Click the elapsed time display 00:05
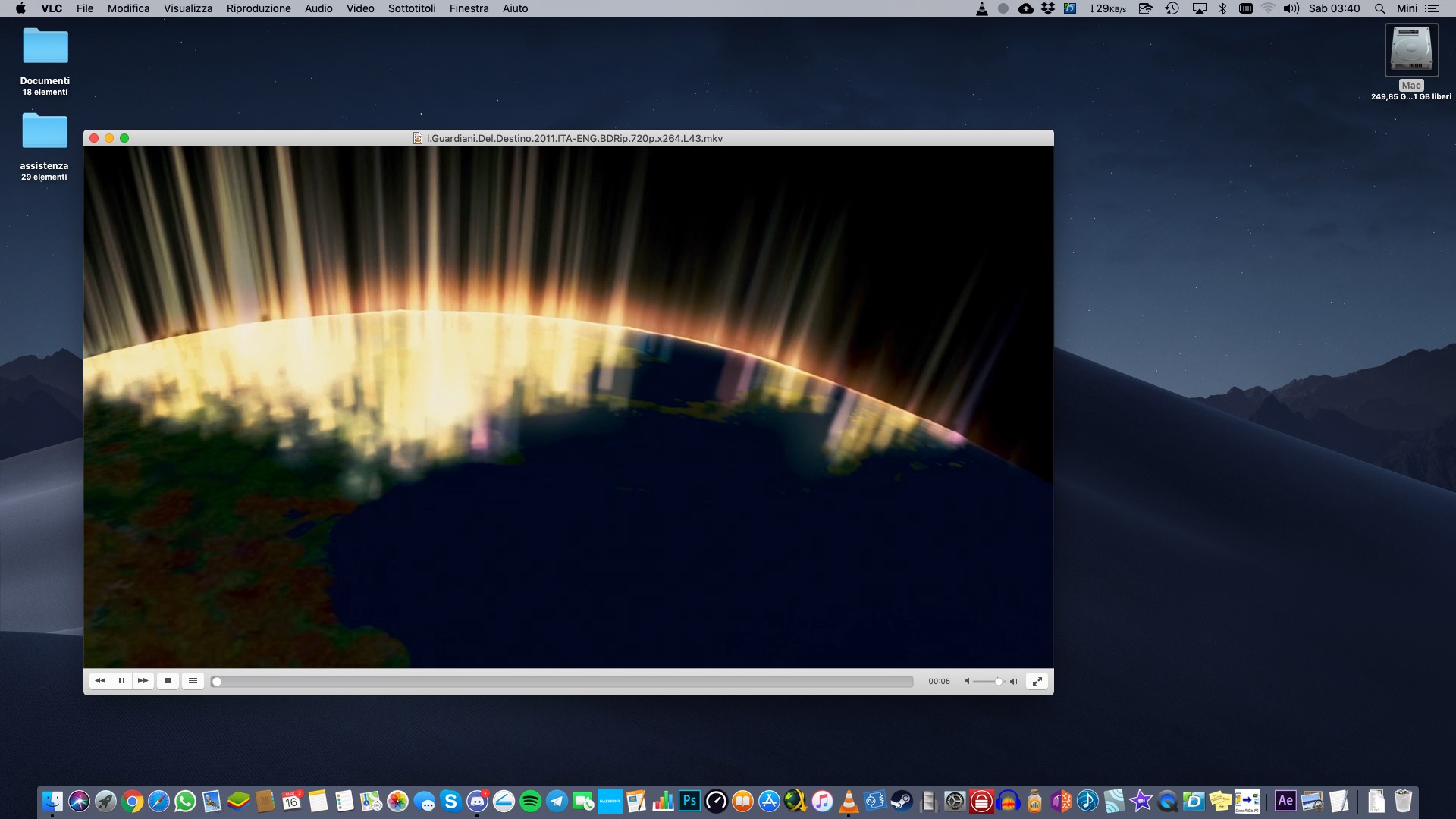The image size is (1456, 819). tap(939, 682)
